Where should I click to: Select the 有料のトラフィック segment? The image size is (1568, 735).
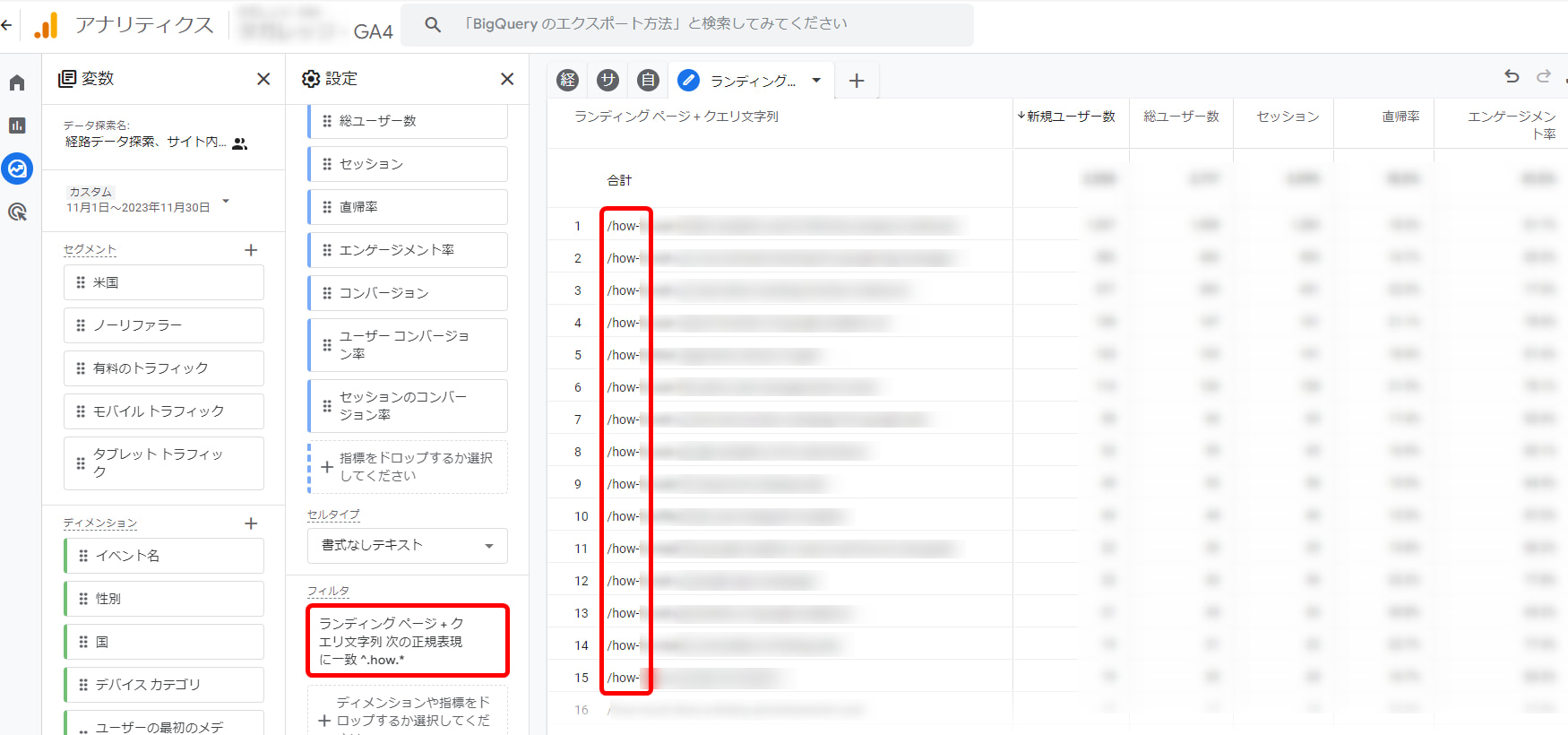(x=164, y=368)
